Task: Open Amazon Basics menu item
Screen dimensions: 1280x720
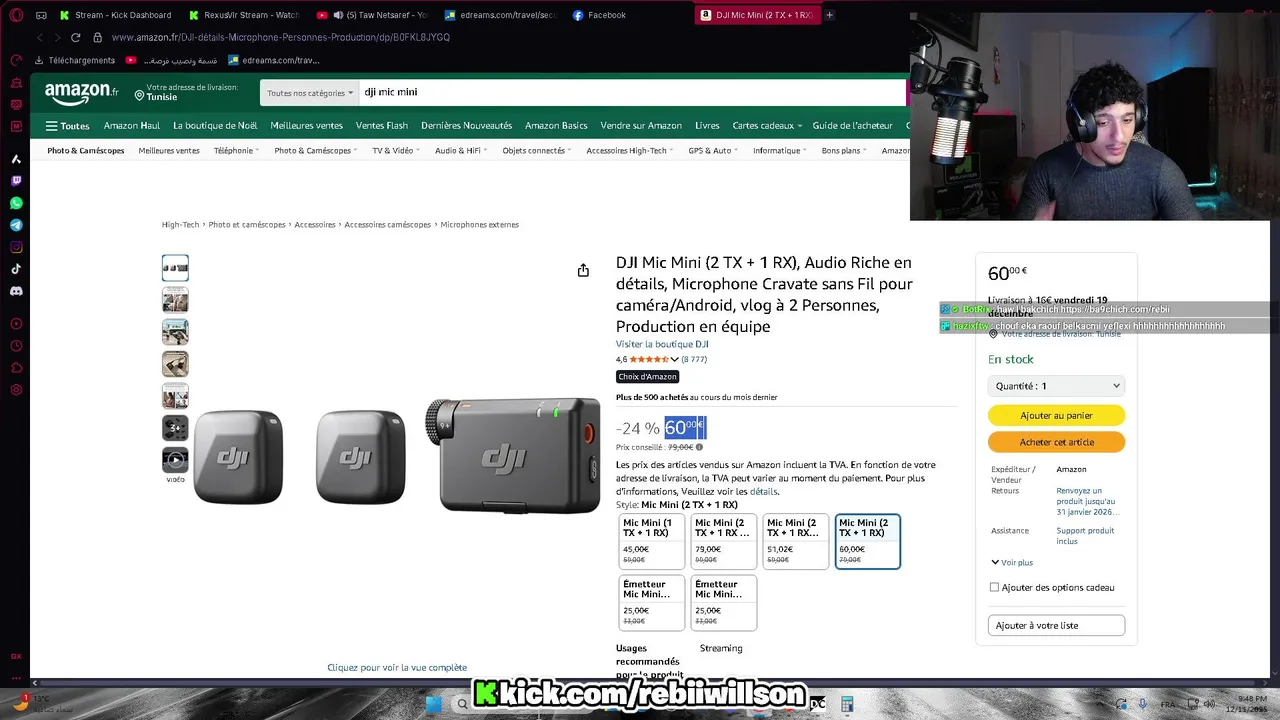Action: pyautogui.click(x=556, y=126)
